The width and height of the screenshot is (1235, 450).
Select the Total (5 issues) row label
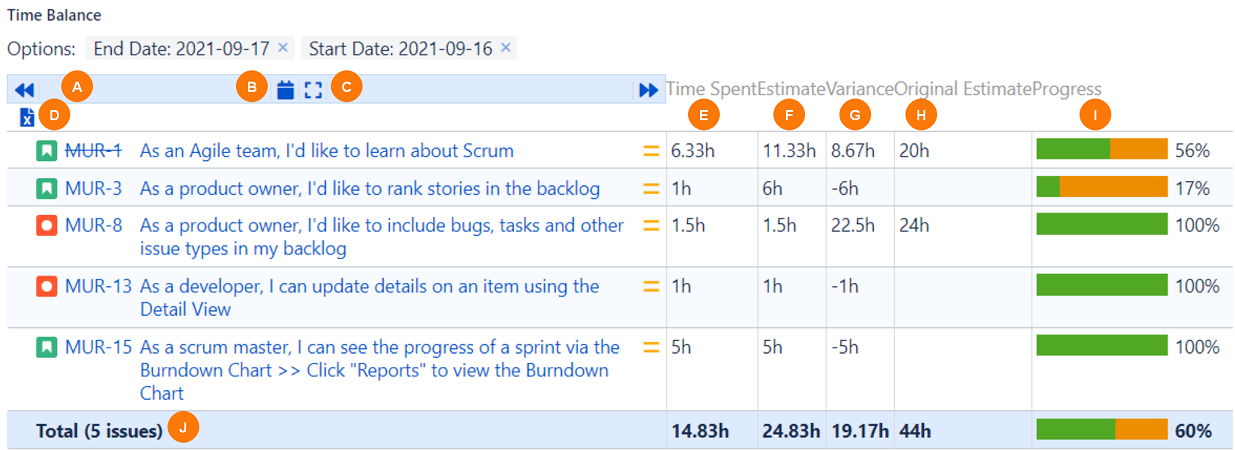pyautogui.click(x=99, y=431)
